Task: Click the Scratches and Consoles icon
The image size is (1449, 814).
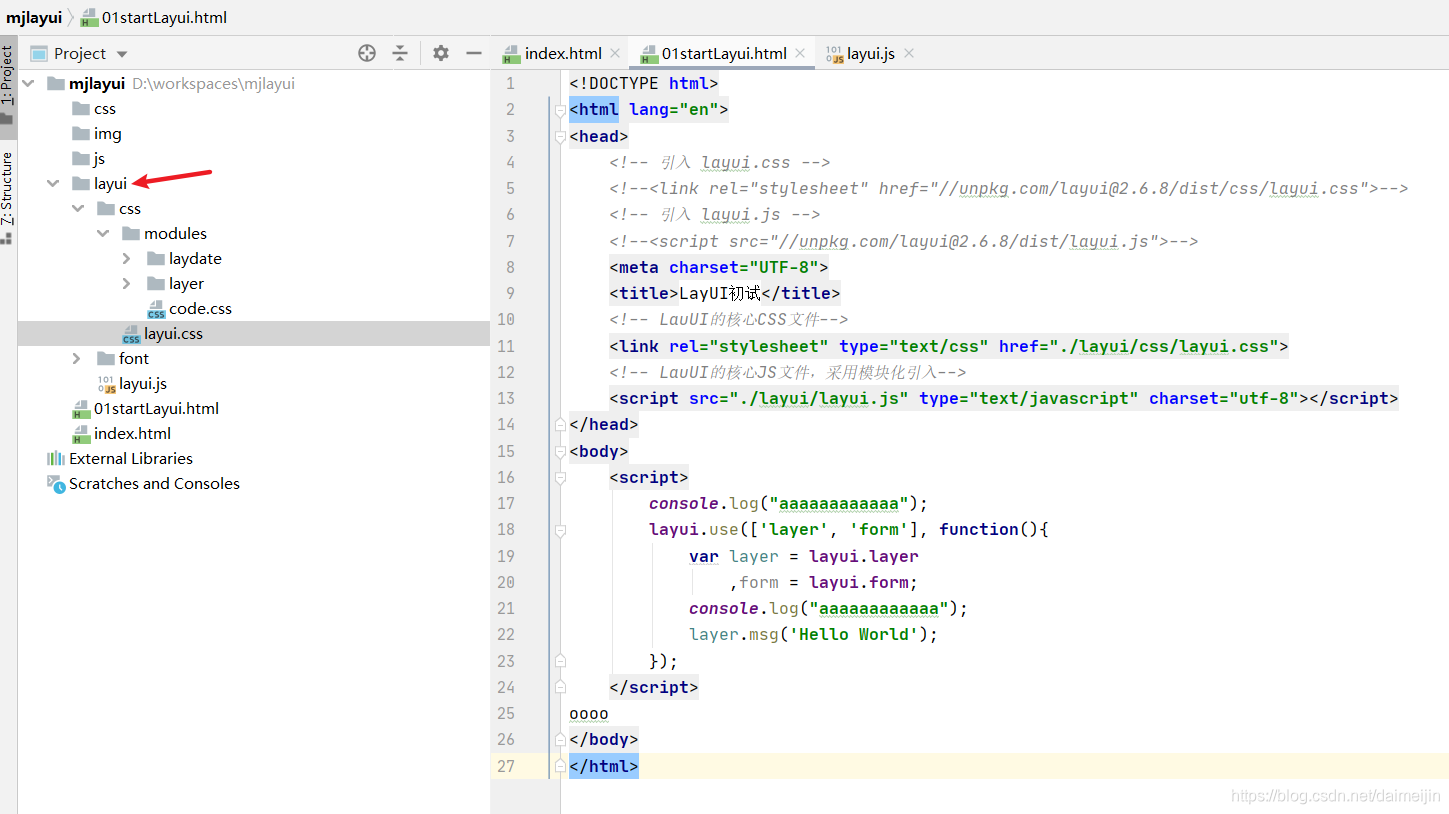Action: point(56,484)
